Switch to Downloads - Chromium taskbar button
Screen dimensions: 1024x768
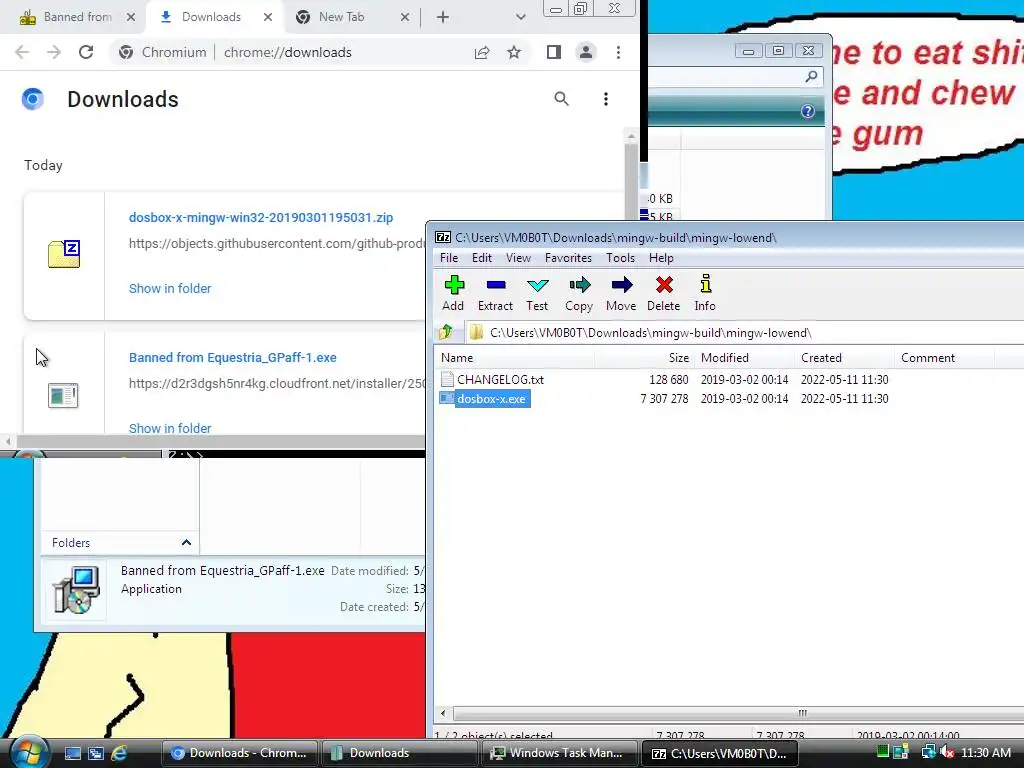(239, 753)
